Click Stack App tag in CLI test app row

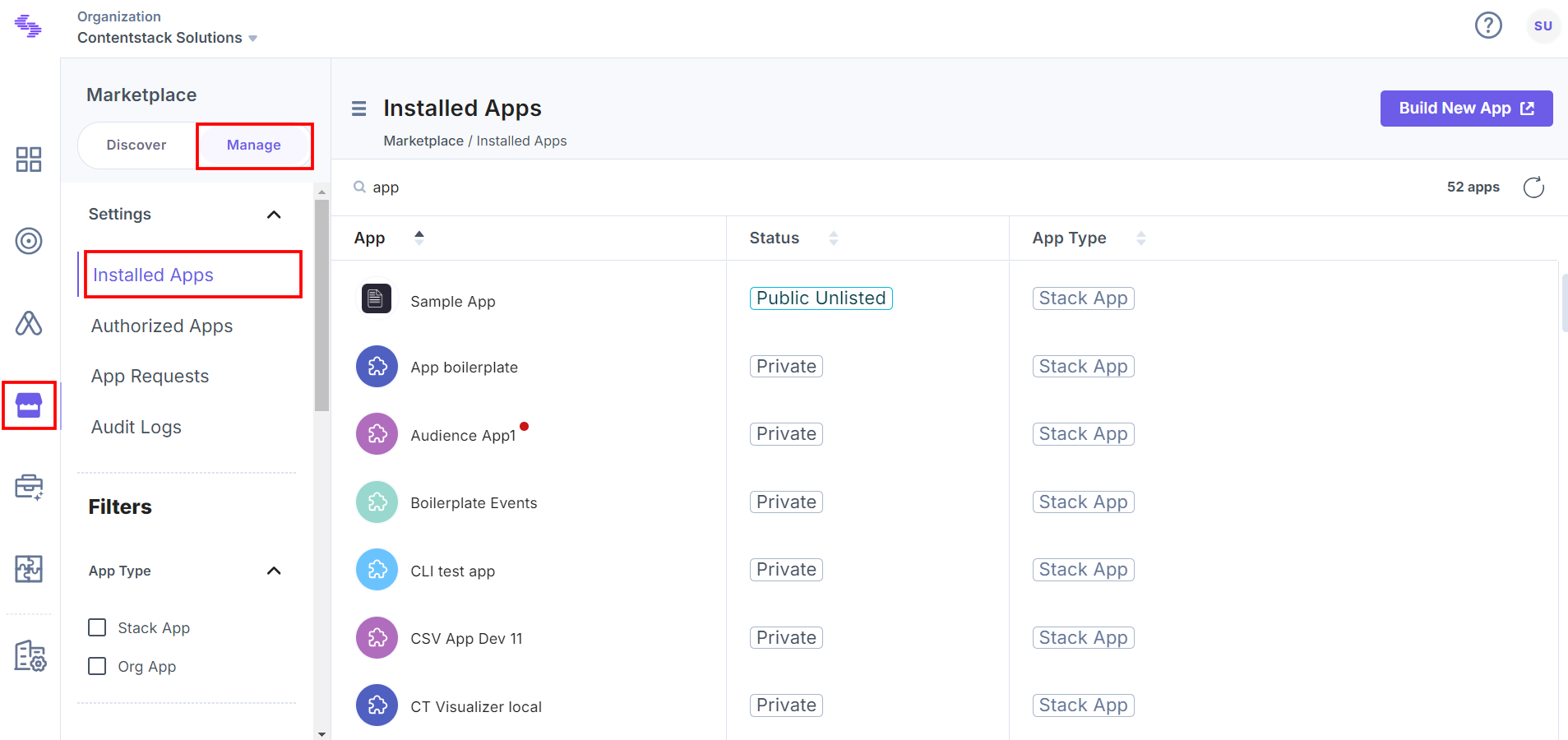coord(1084,570)
